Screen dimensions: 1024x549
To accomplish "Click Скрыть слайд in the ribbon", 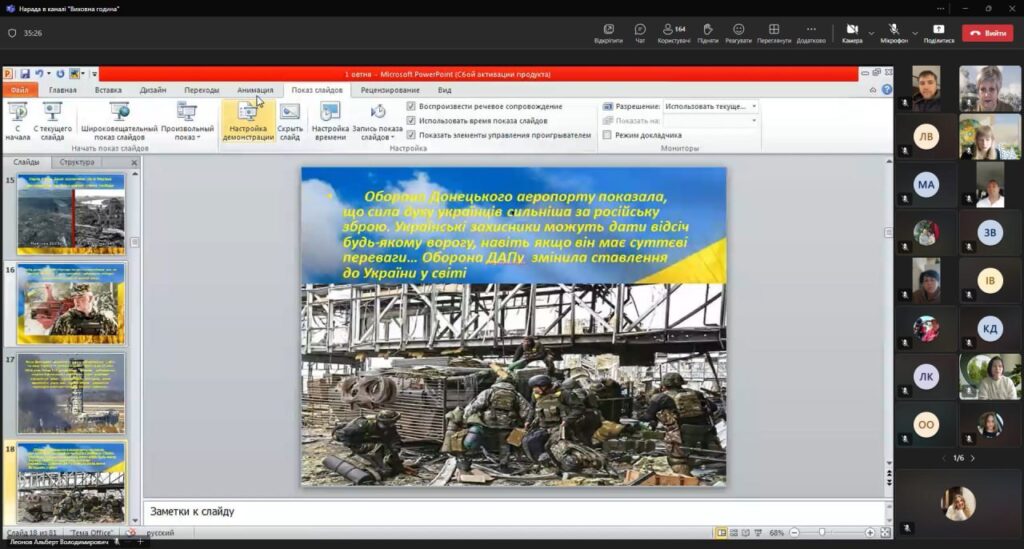I will 290,120.
